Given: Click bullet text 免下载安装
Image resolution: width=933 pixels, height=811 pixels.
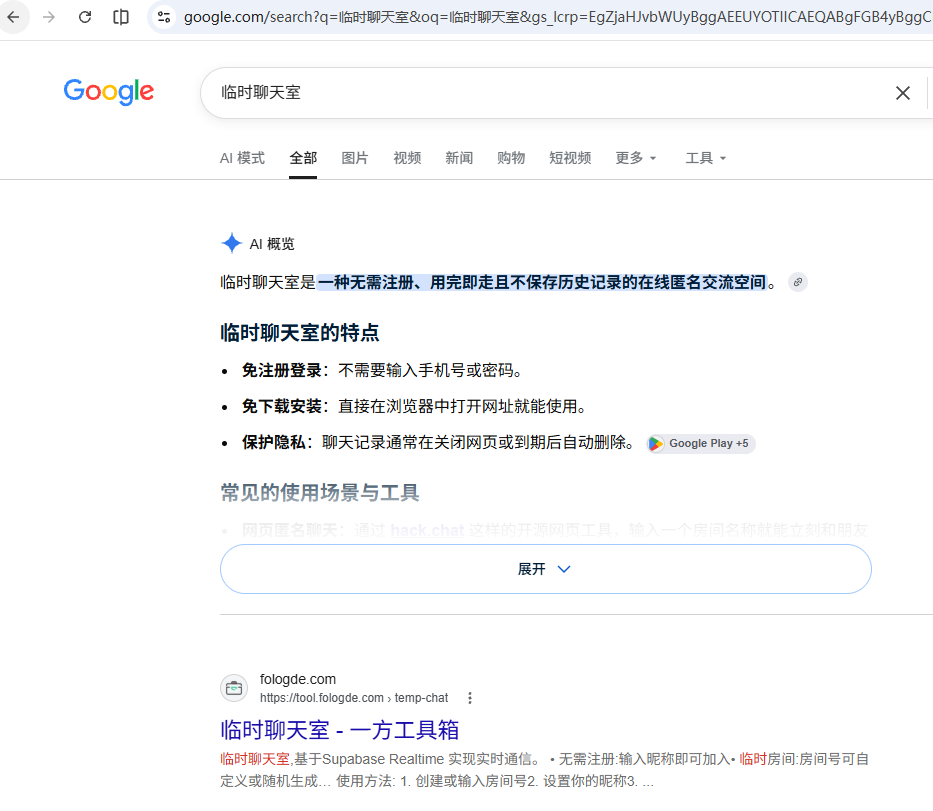Looking at the screenshot, I should point(281,406).
